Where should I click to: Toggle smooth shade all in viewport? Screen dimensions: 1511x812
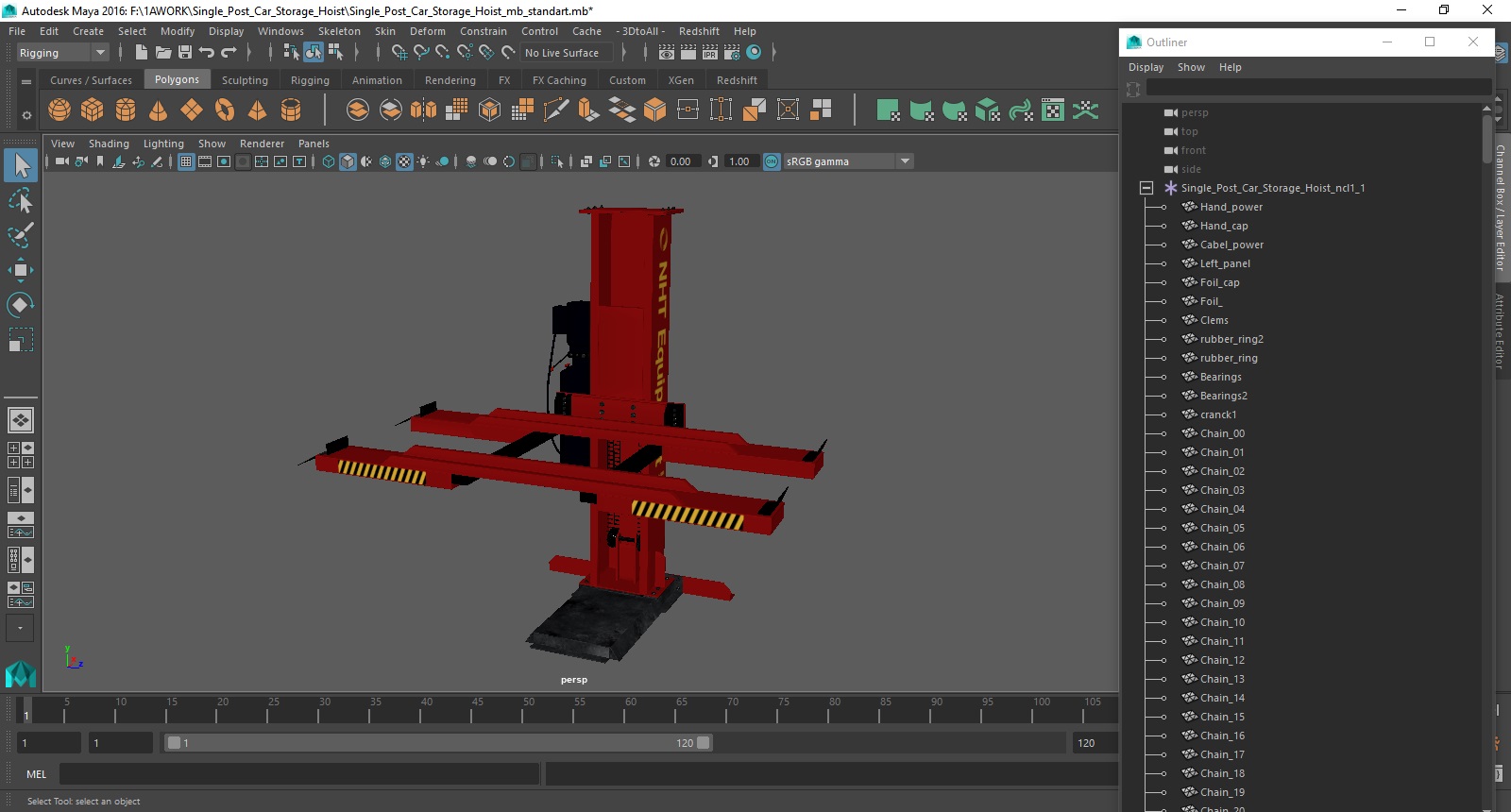click(x=348, y=161)
